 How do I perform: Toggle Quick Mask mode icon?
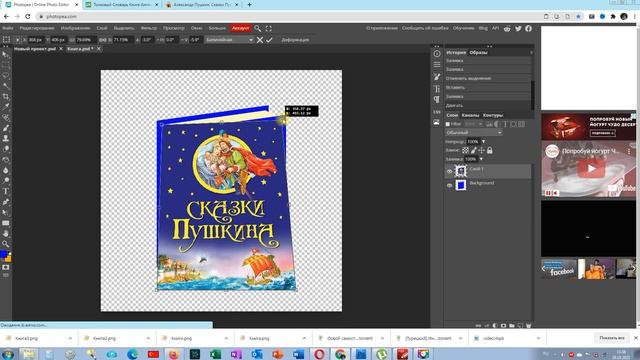click(5, 267)
